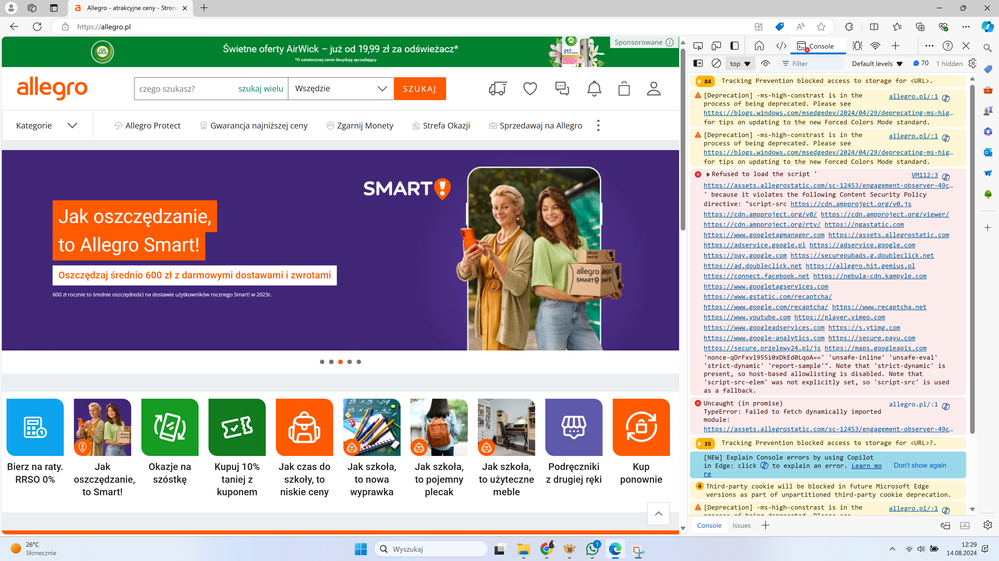Open the Network wifi icon tab

875,46
